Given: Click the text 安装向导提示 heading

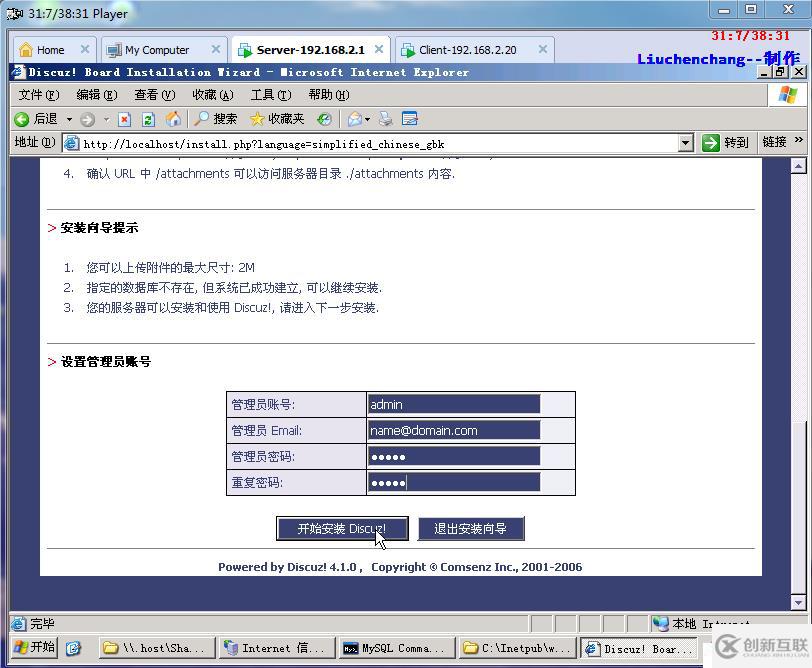Looking at the screenshot, I should (x=99, y=227).
